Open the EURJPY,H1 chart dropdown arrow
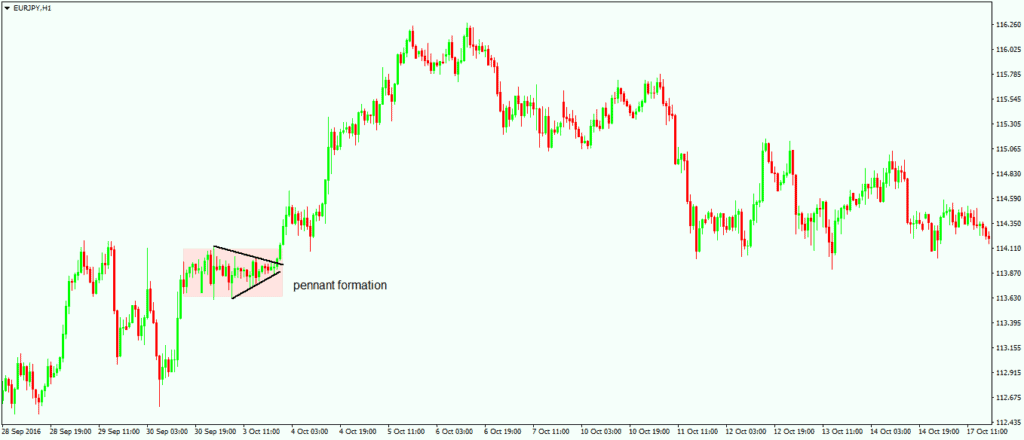 click(x=7, y=7)
